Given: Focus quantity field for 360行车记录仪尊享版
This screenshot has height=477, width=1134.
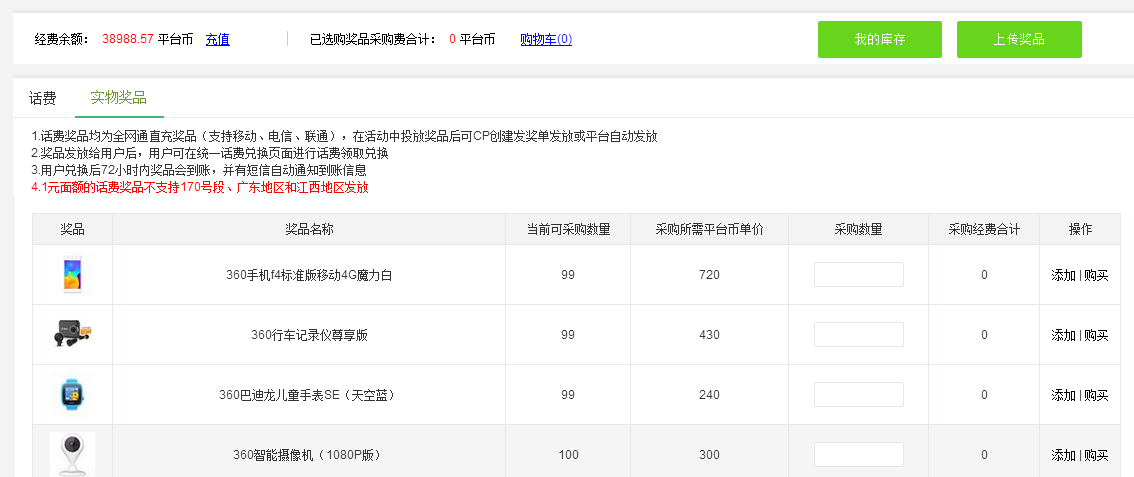Looking at the screenshot, I should (858, 335).
